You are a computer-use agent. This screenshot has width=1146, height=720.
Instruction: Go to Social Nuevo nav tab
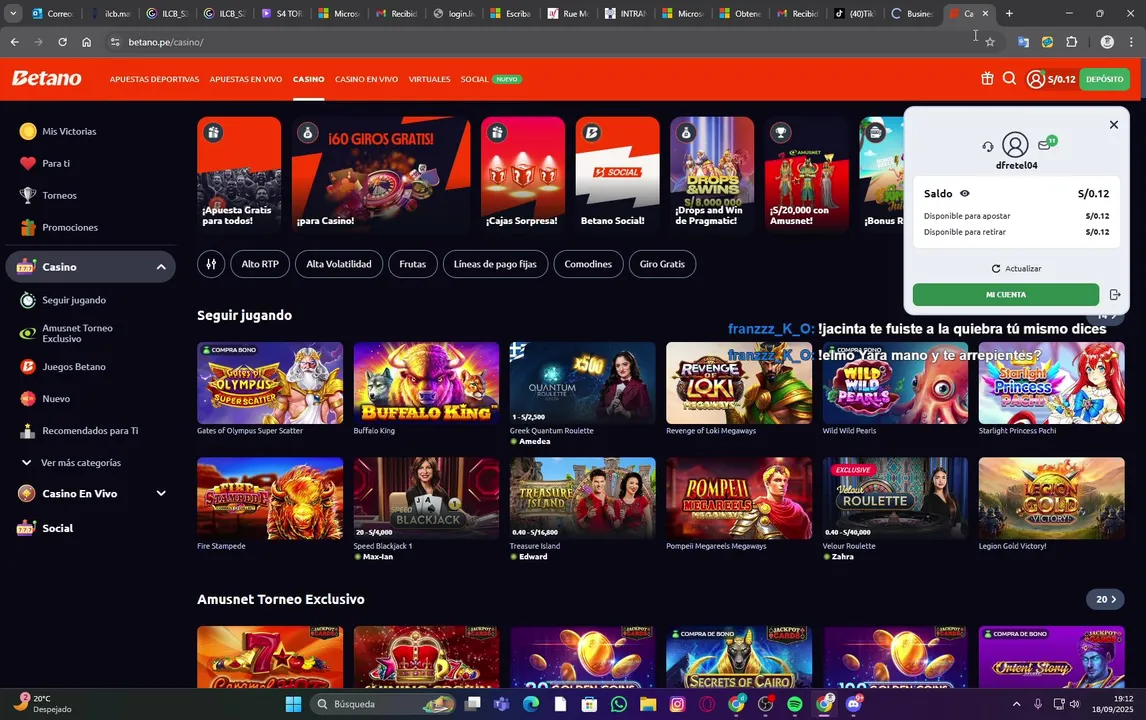pyautogui.click(x=490, y=79)
